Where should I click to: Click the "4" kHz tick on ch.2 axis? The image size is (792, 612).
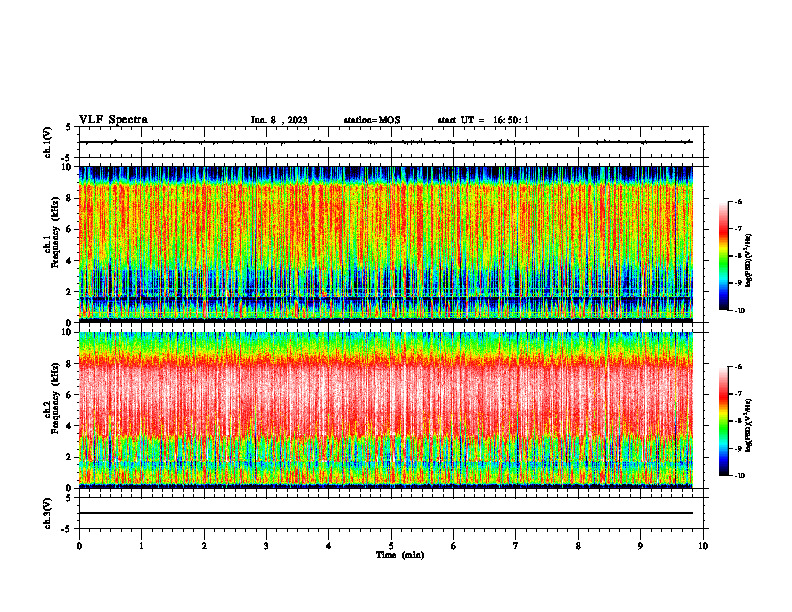pos(70,426)
